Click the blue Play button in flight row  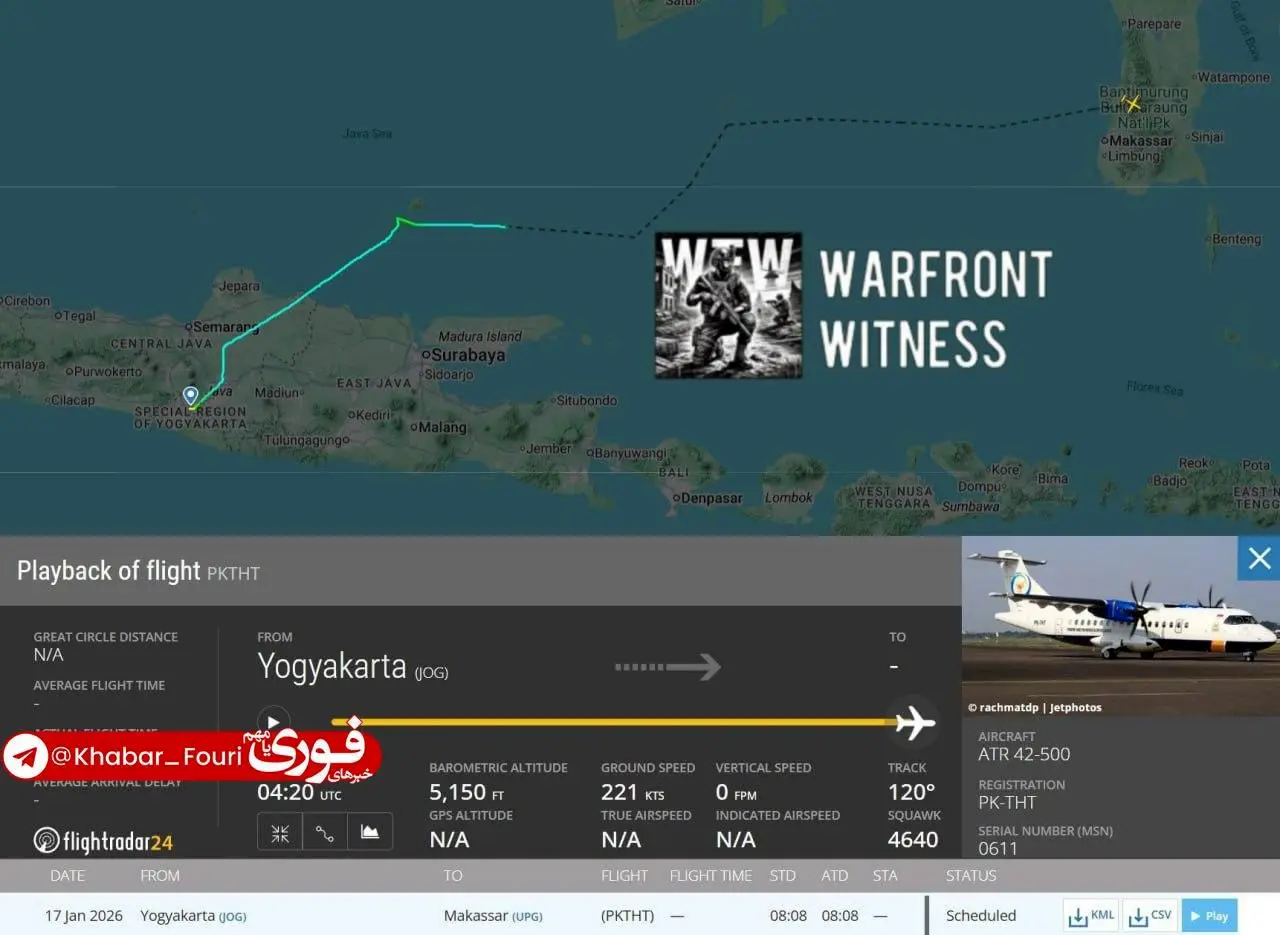(x=1209, y=915)
